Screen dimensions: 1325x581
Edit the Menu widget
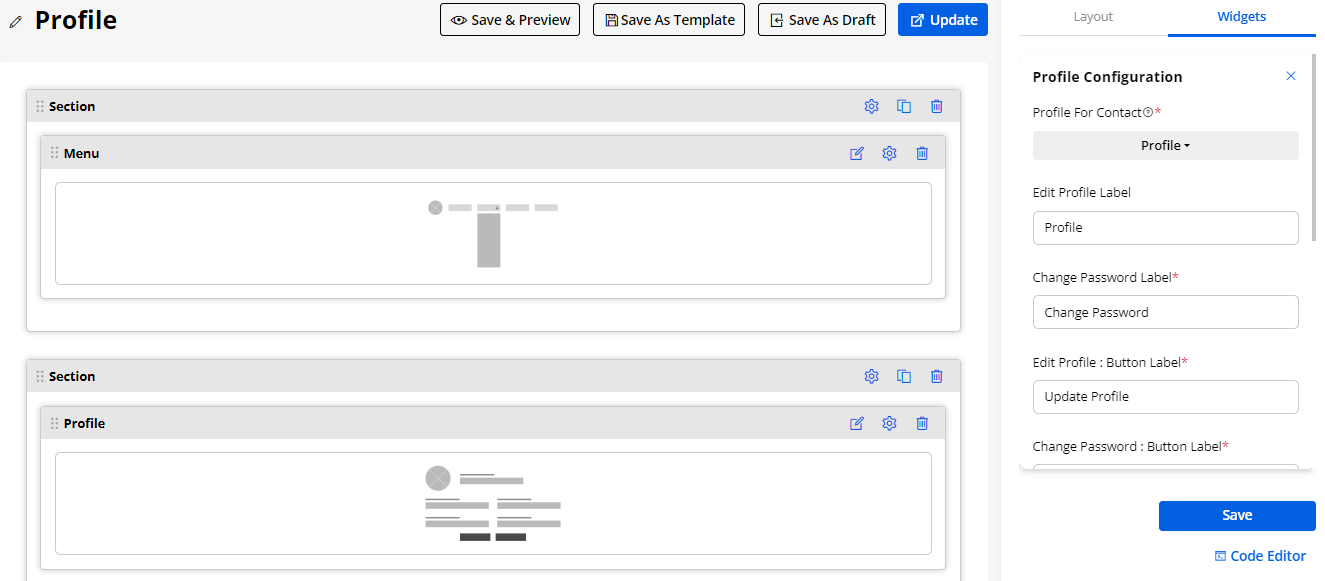[857, 153]
